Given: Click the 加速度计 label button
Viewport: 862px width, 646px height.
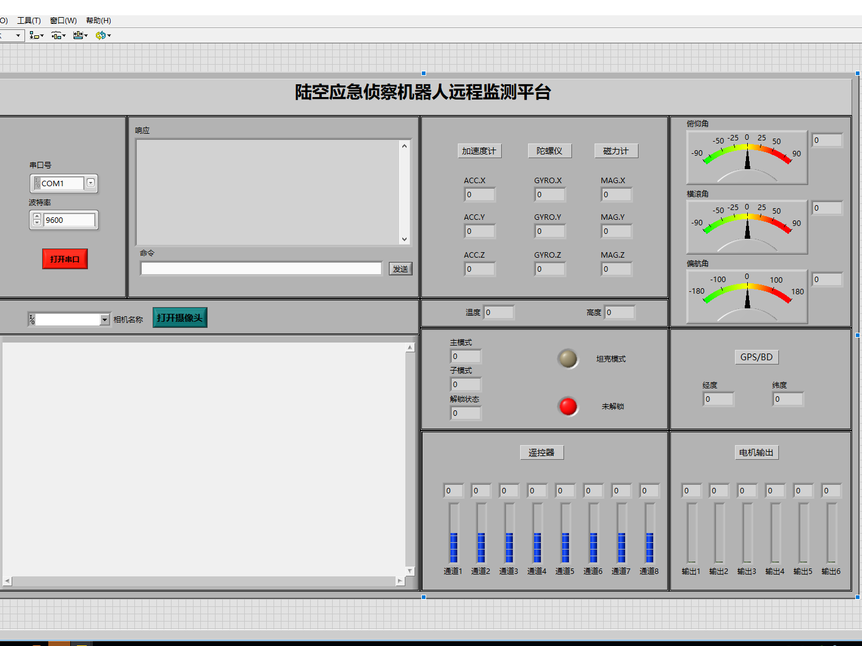Looking at the screenshot, I should click(x=479, y=151).
